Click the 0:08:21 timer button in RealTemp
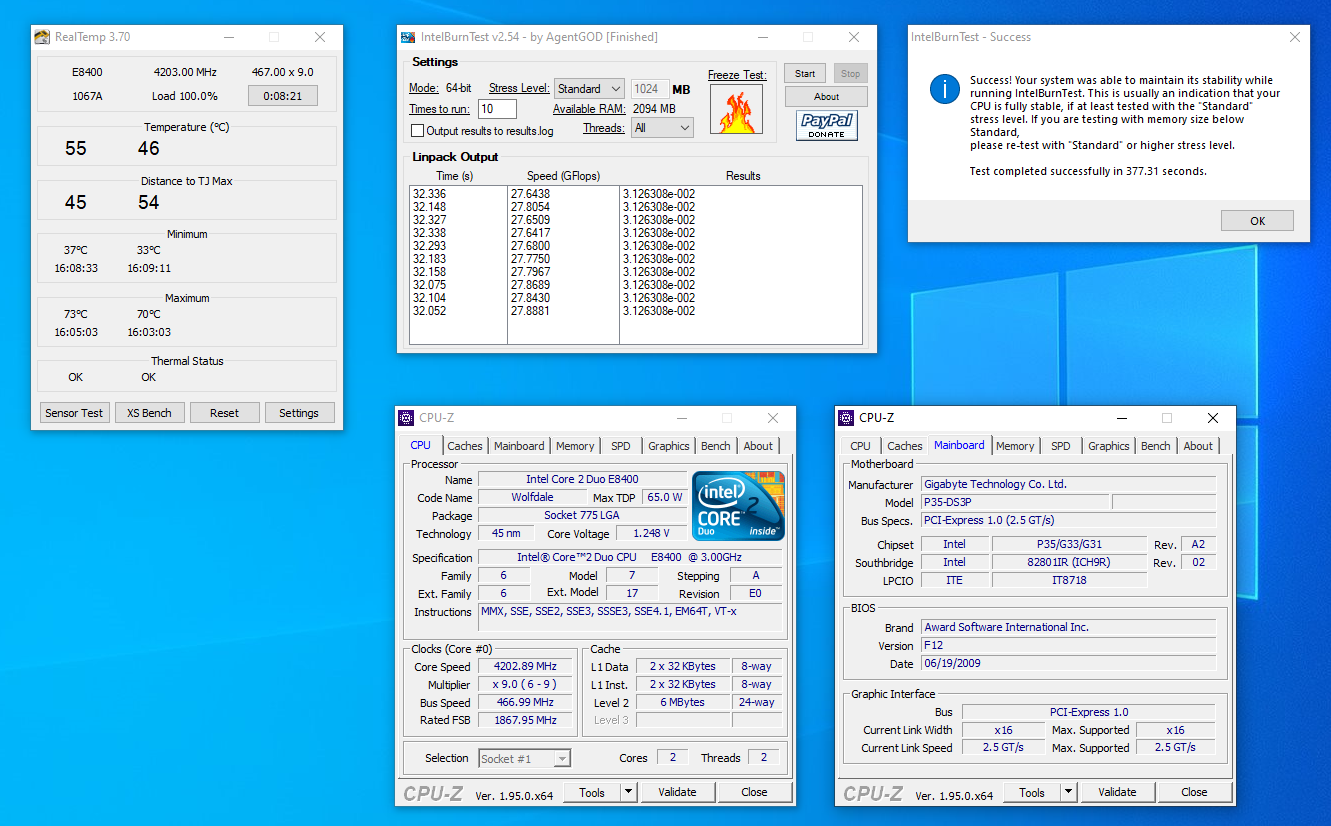Image resolution: width=1331 pixels, height=826 pixels. [283, 96]
